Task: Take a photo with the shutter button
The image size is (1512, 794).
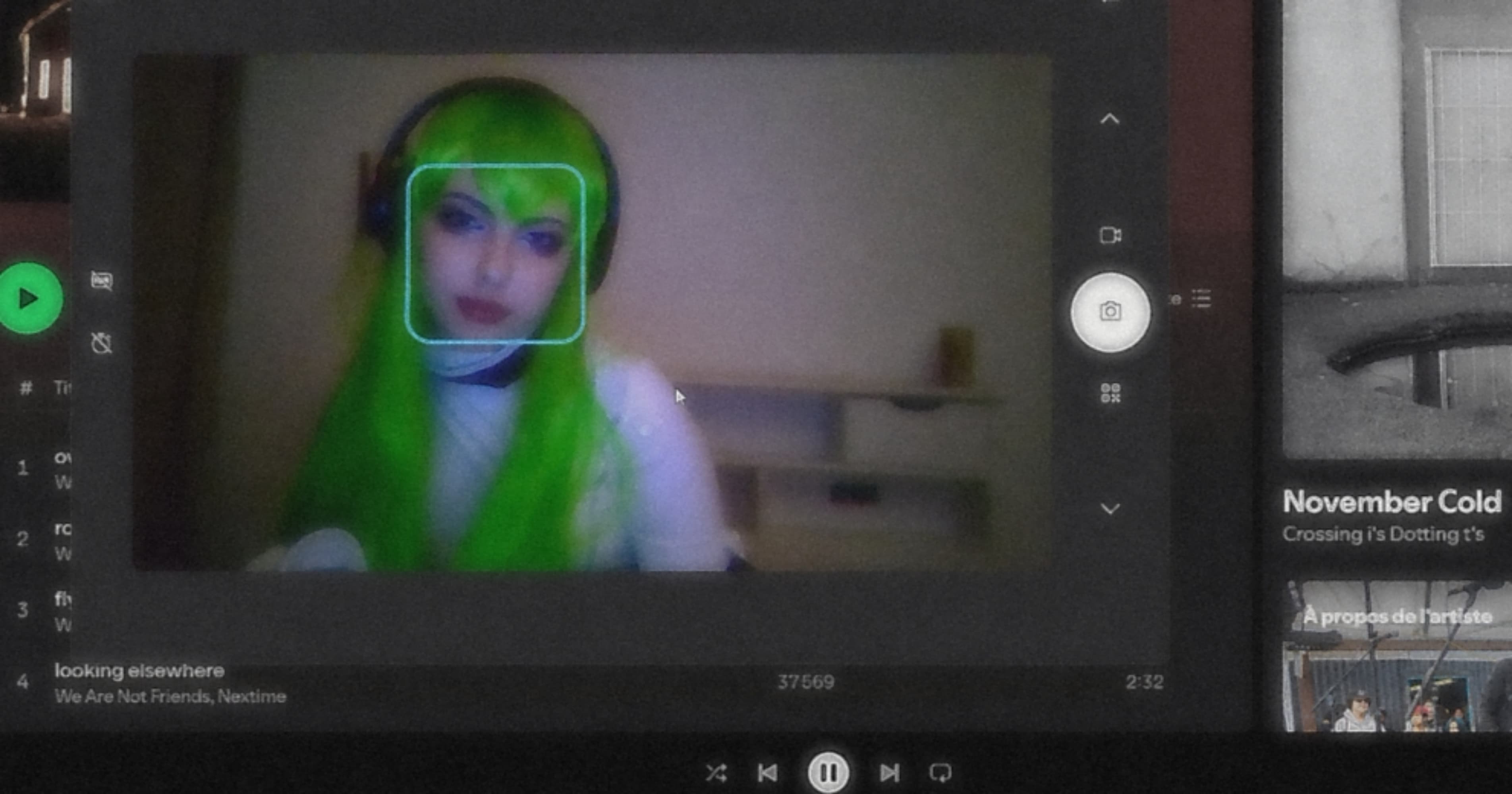Action: [1109, 312]
